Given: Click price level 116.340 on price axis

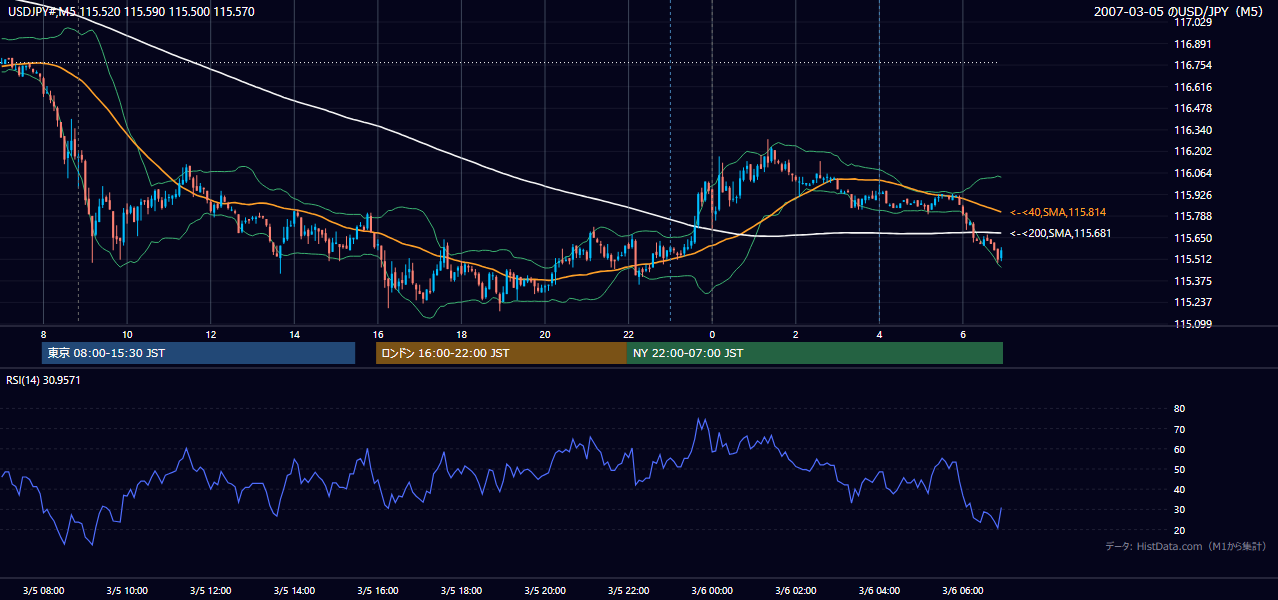Looking at the screenshot, I should pyautogui.click(x=1192, y=130).
